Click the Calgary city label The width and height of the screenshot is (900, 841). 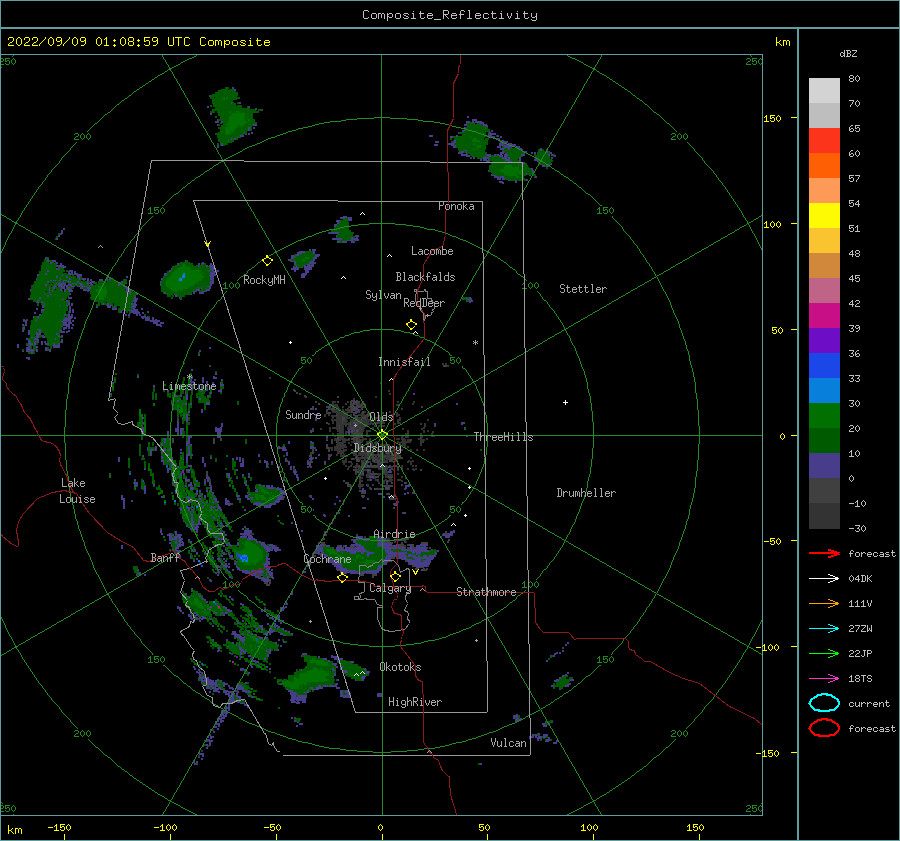(390, 588)
